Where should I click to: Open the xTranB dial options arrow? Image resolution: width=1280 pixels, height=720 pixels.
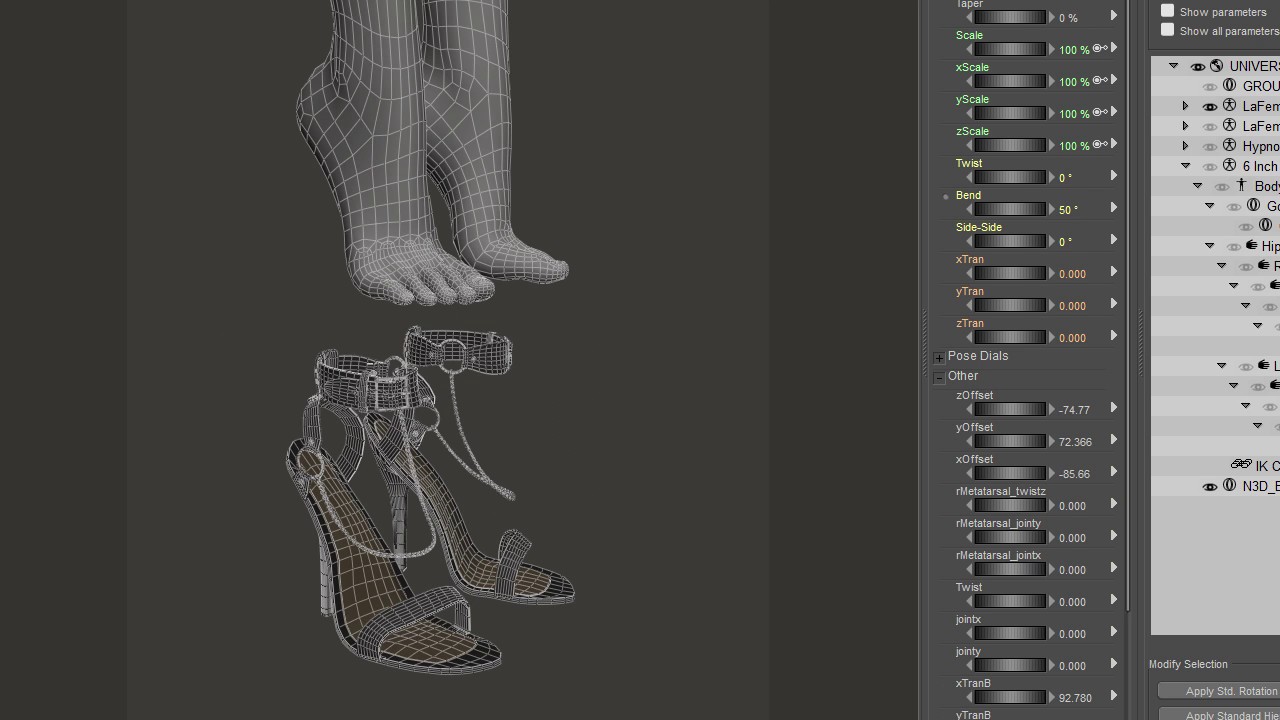point(1113,695)
